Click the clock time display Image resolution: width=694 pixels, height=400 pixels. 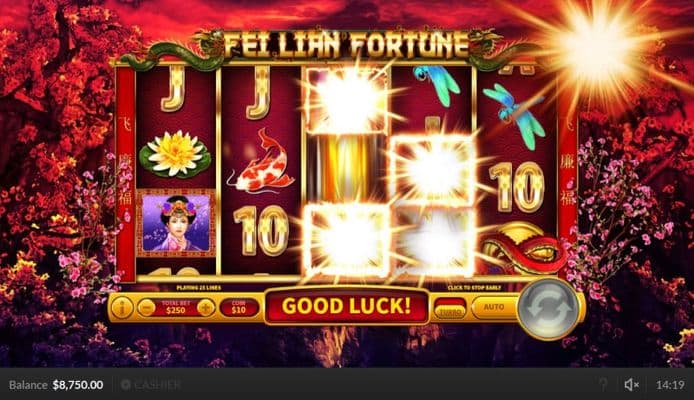[670, 385]
